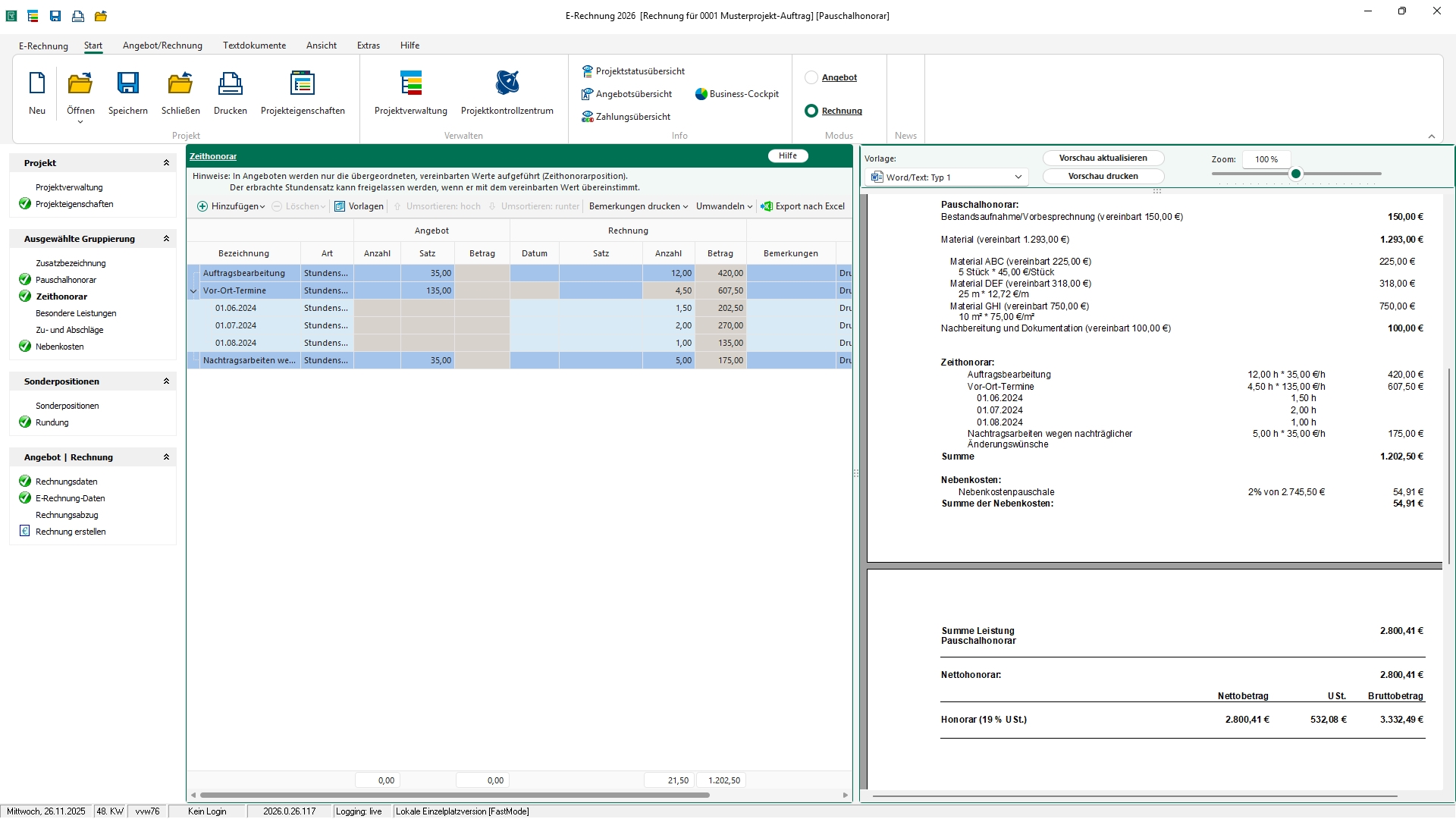Select the Rechnung mode radio button
The image size is (1456, 819).
[x=811, y=111]
